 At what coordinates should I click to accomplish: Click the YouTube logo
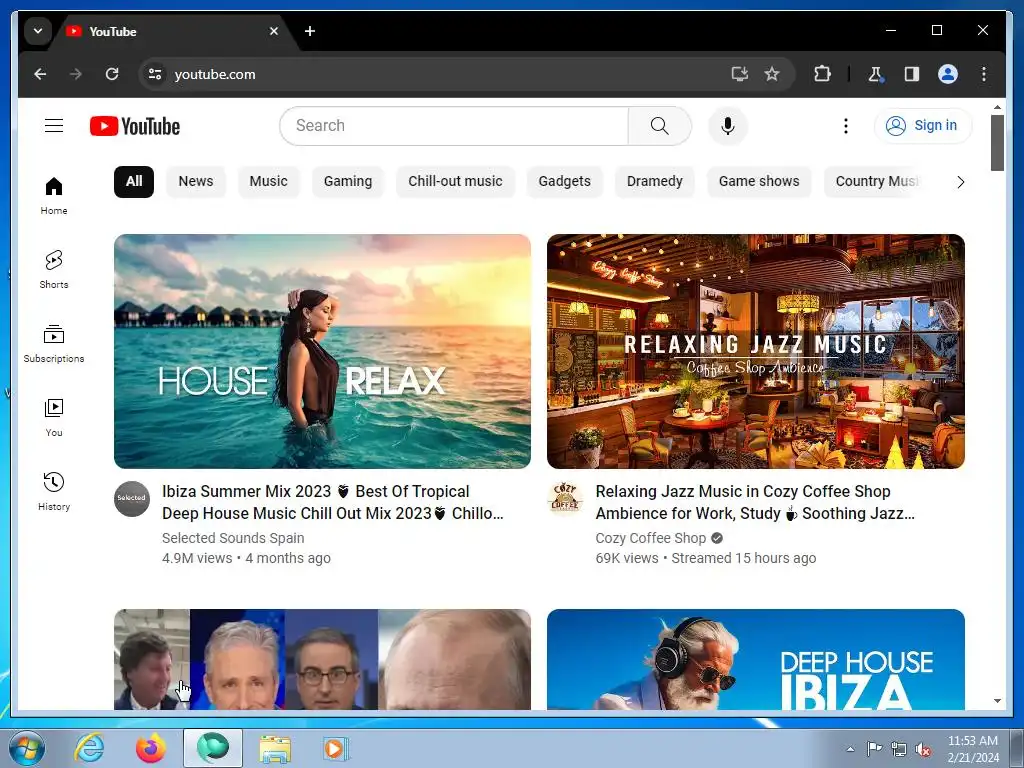point(135,126)
